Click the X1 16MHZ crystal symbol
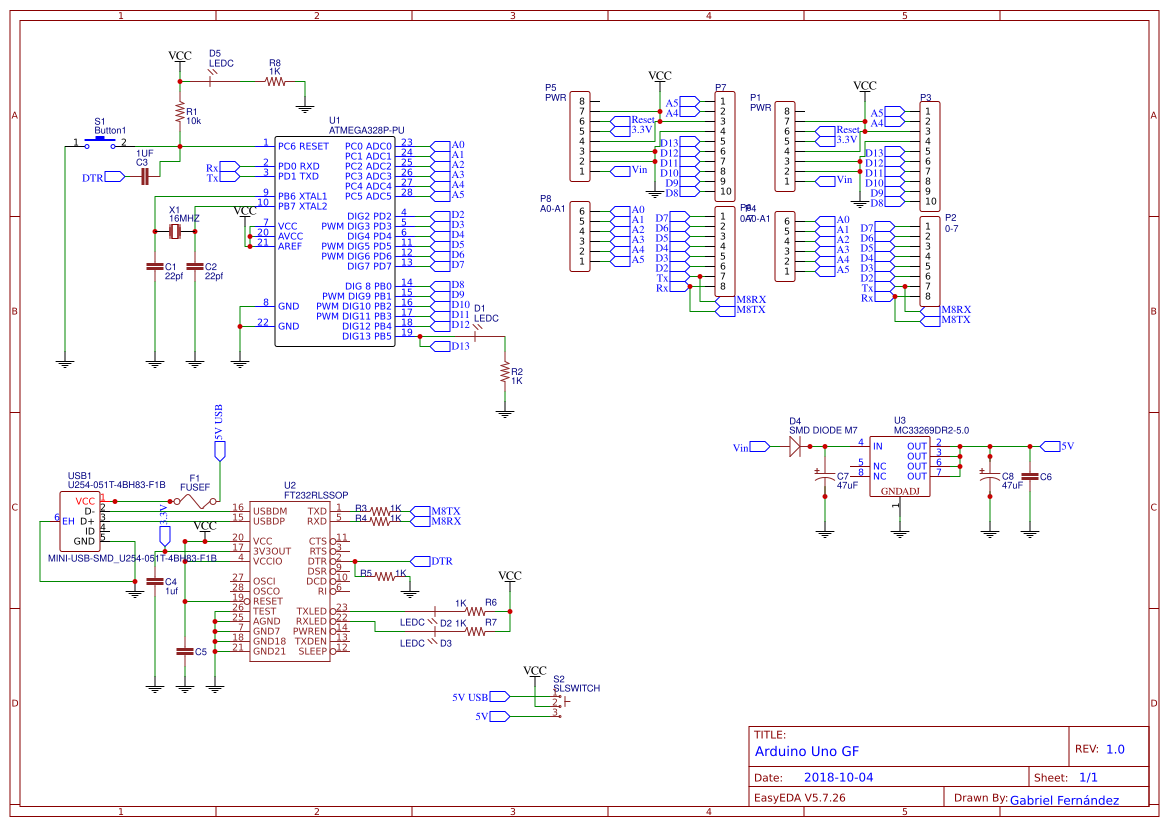Viewport: 1169px width, 827px height. (174, 230)
